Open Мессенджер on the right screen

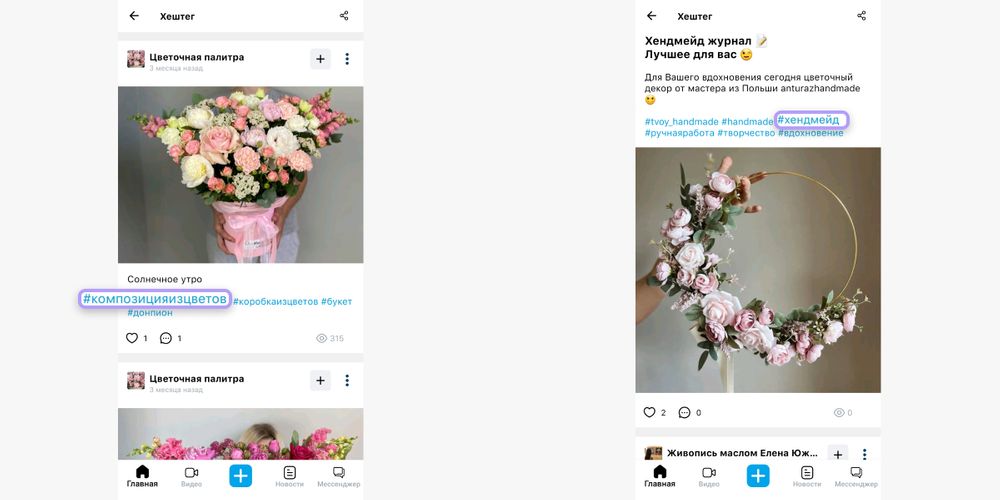[x=856, y=476]
